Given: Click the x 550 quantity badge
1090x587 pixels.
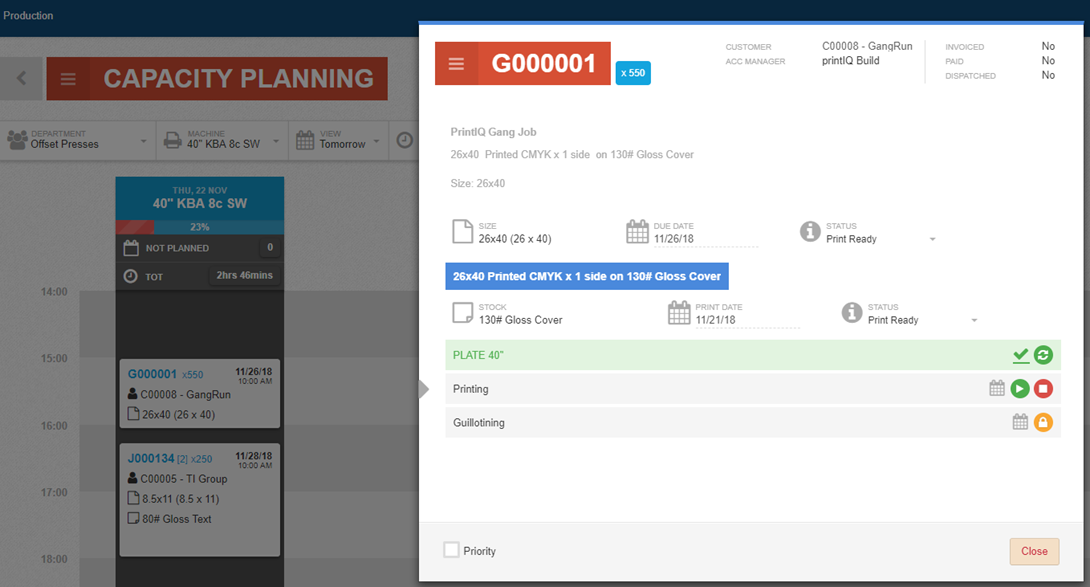Looking at the screenshot, I should click(633, 73).
